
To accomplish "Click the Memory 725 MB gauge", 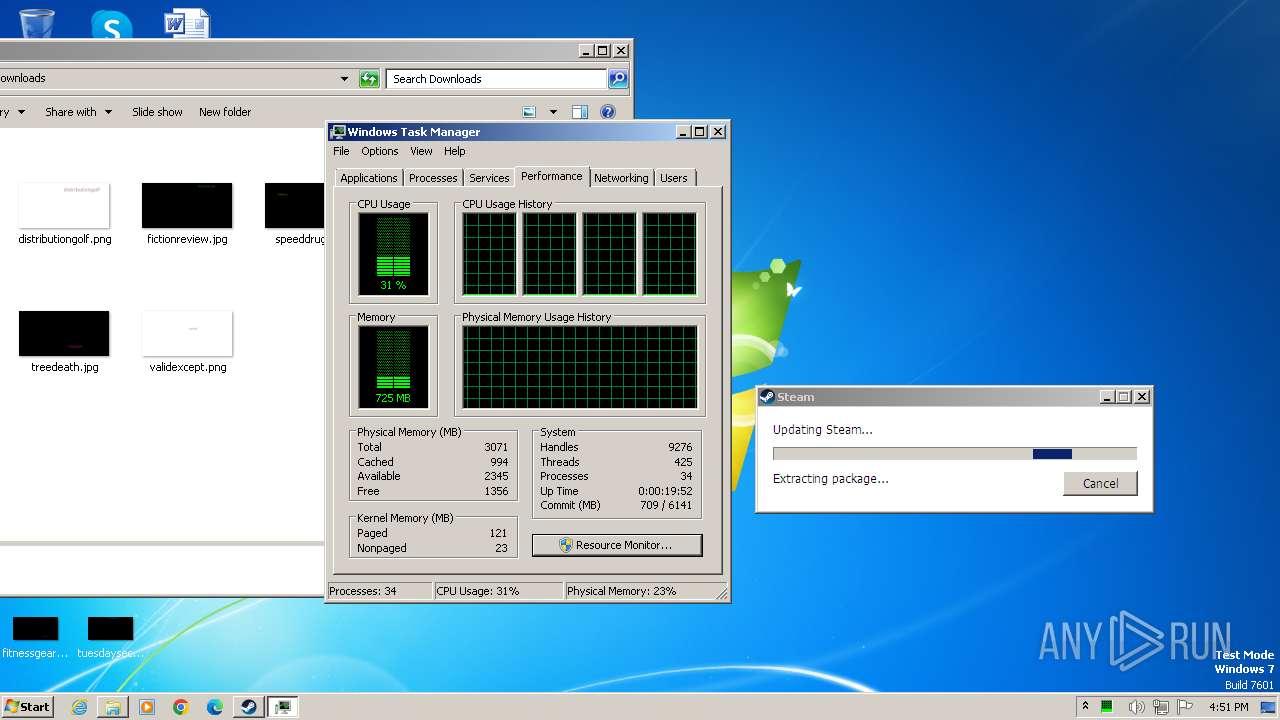I will click(393, 367).
